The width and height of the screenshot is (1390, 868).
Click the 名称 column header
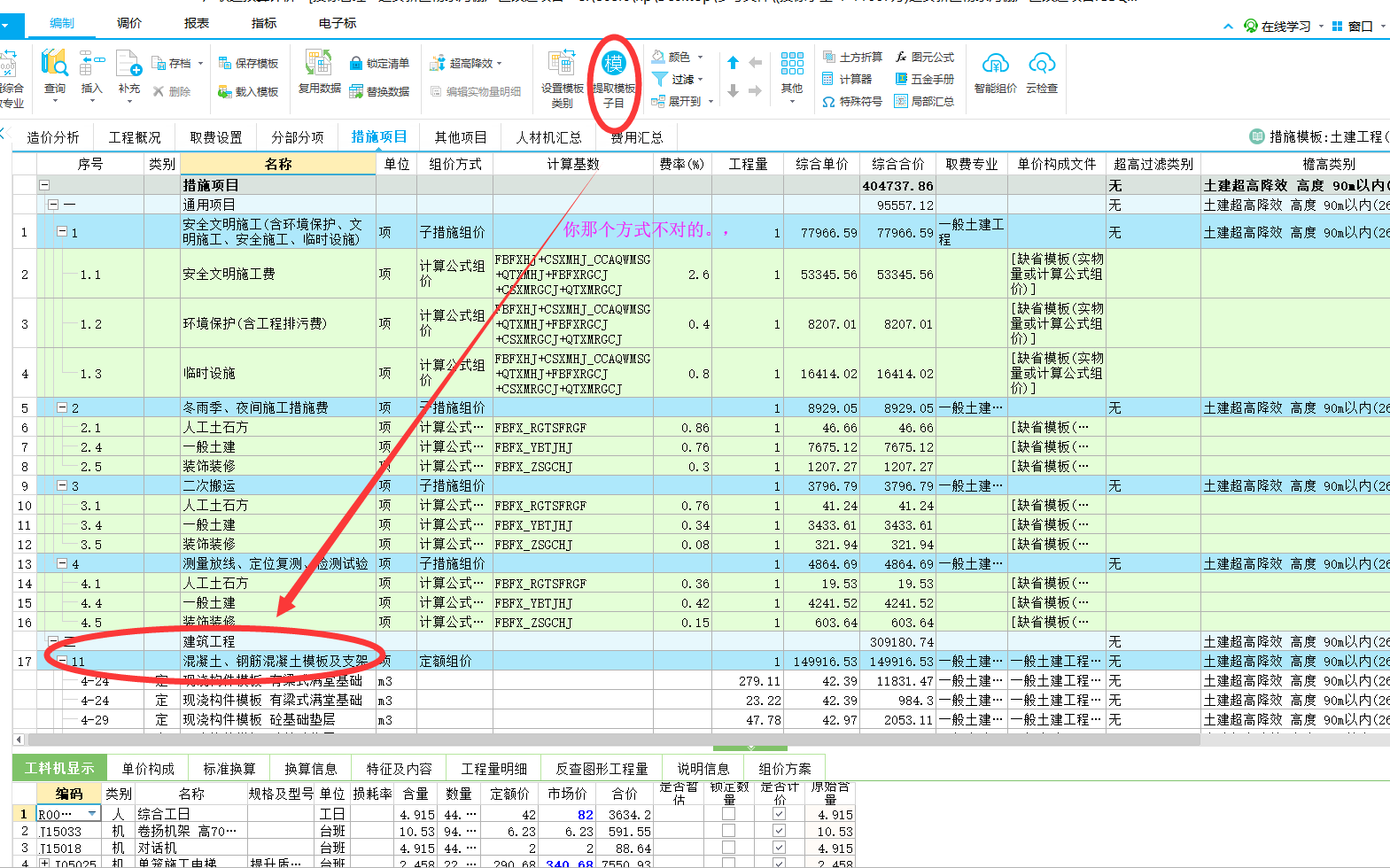278,164
